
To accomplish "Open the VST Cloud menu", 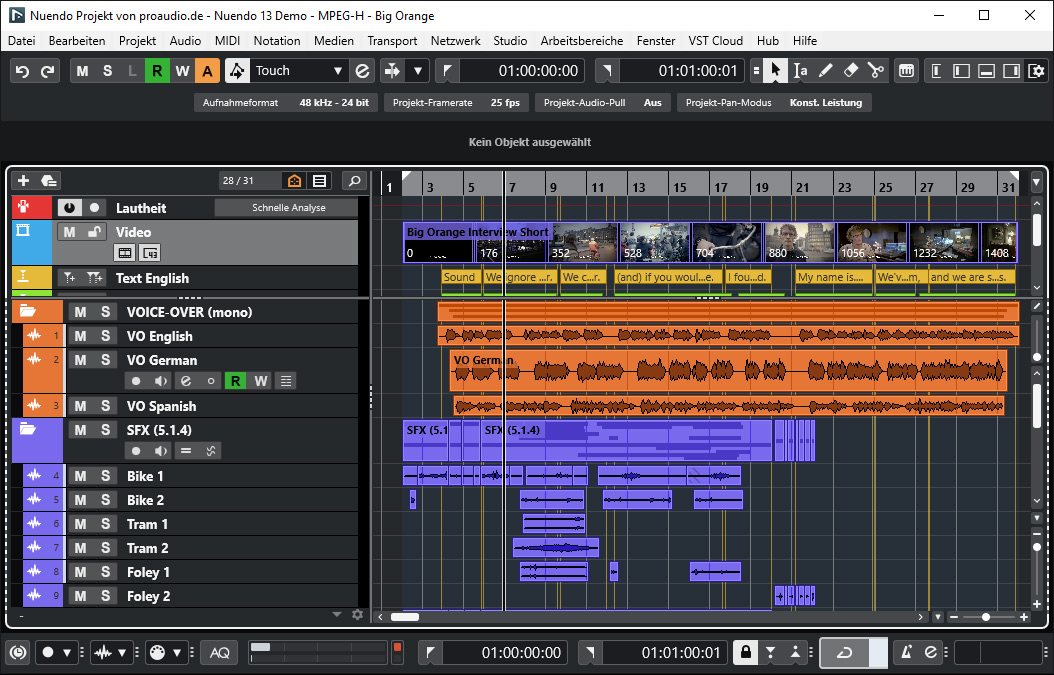I will point(715,41).
